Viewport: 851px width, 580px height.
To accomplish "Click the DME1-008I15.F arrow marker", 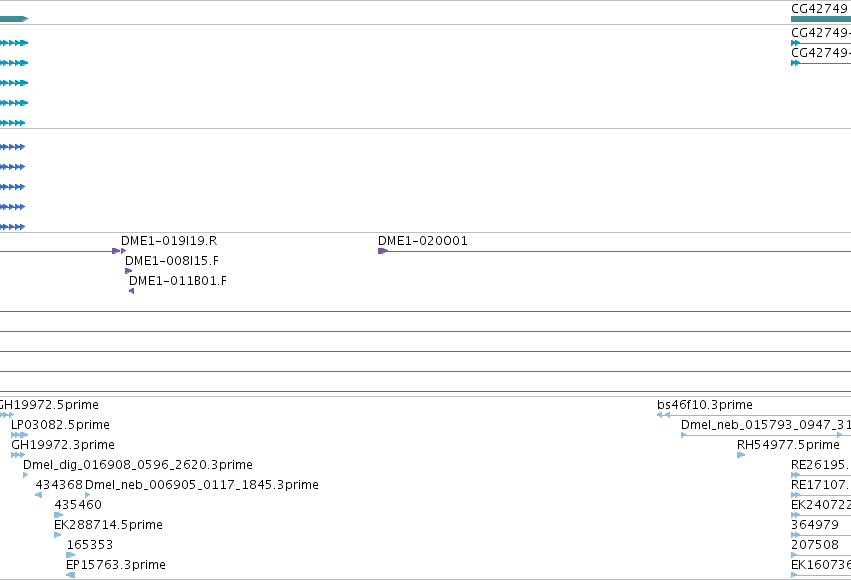I will pos(129,271).
